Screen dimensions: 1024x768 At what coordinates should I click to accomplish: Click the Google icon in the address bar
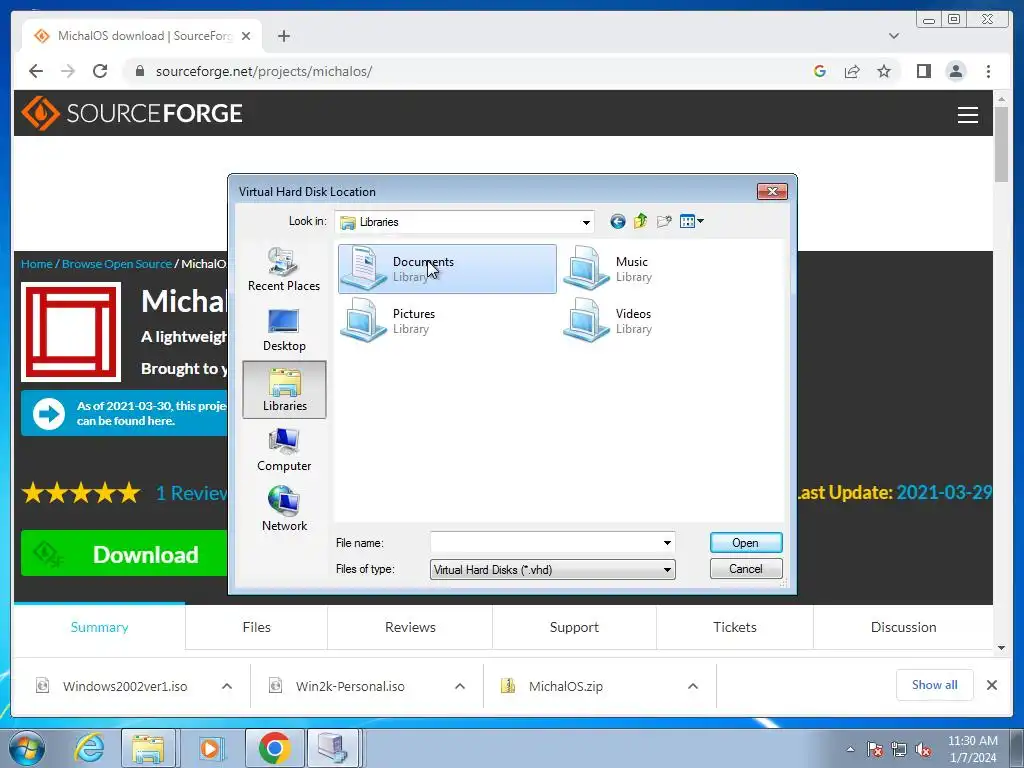(820, 71)
